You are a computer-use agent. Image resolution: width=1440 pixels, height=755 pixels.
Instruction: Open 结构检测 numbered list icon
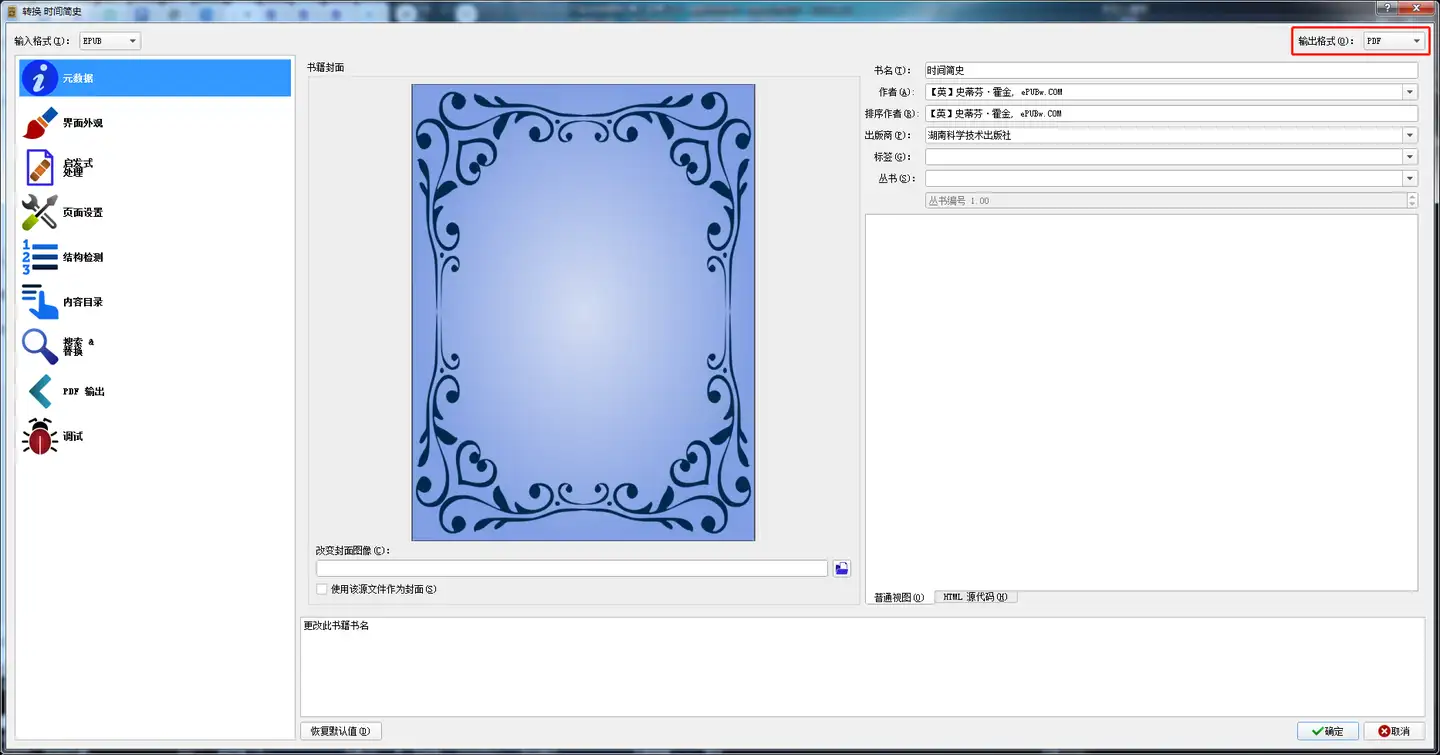(x=40, y=257)
